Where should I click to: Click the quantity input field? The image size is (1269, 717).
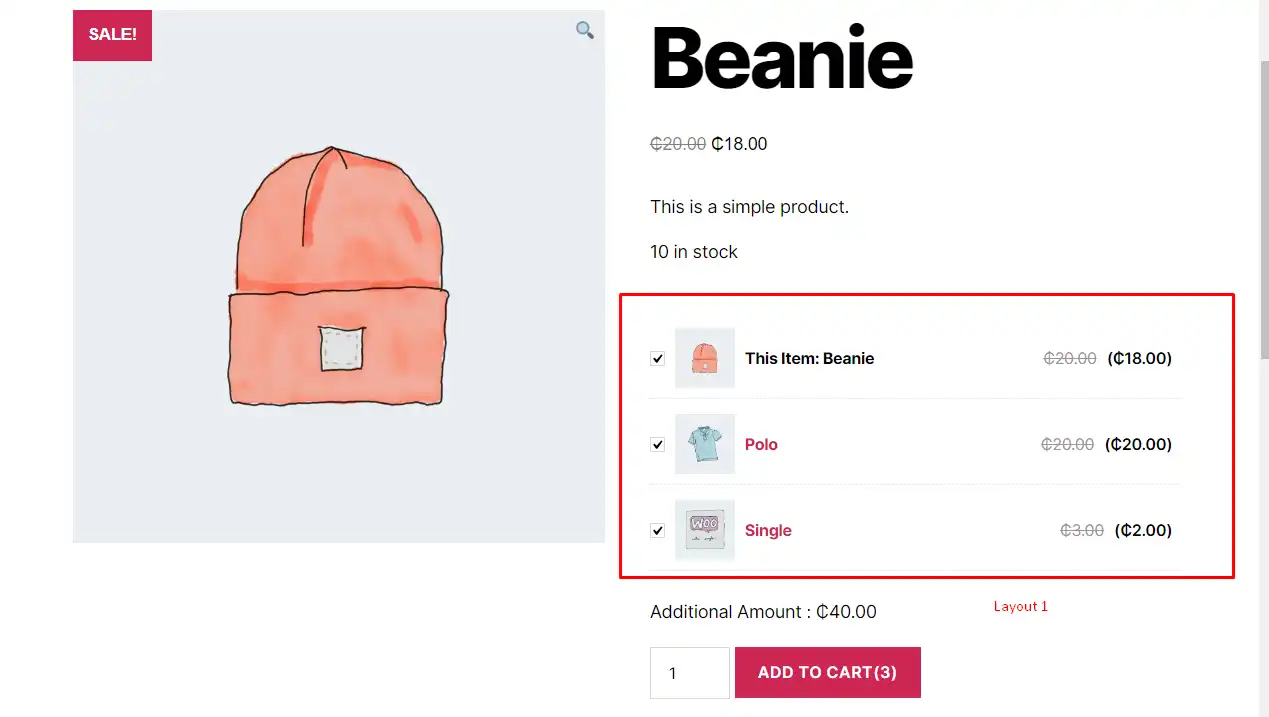[689, 673]
